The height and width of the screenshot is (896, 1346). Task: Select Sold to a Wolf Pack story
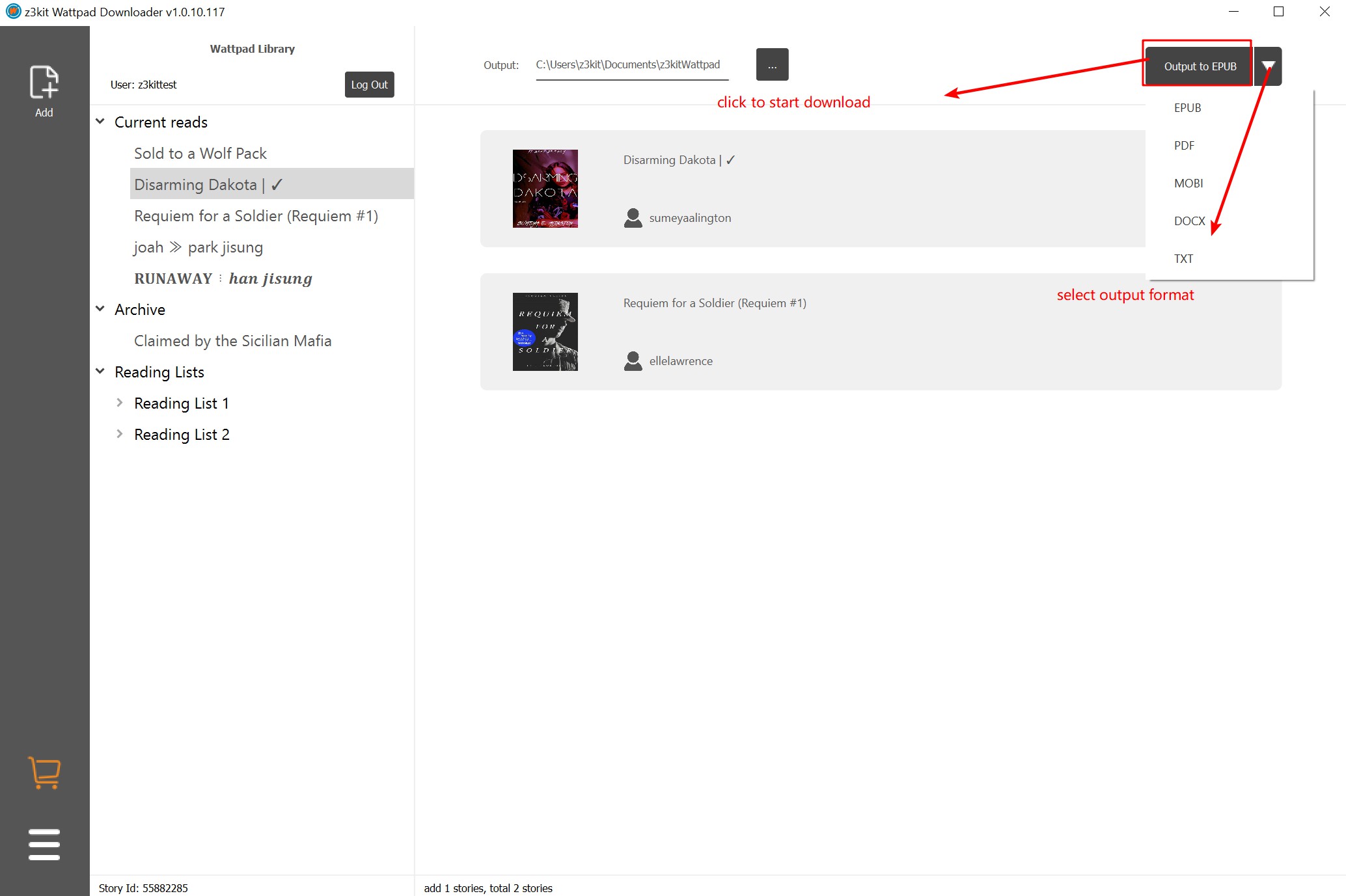[x=200, y=154]
